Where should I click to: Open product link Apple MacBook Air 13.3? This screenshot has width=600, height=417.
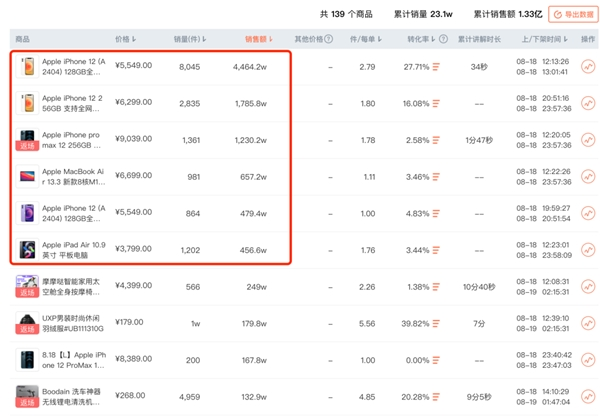pos(73,177)
